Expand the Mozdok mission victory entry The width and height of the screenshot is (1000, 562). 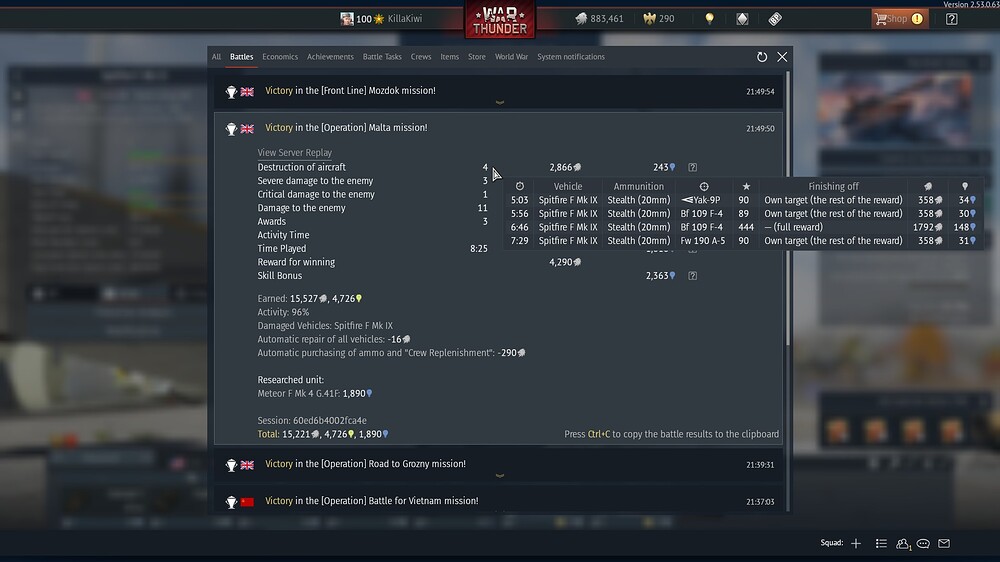(499, 91)
